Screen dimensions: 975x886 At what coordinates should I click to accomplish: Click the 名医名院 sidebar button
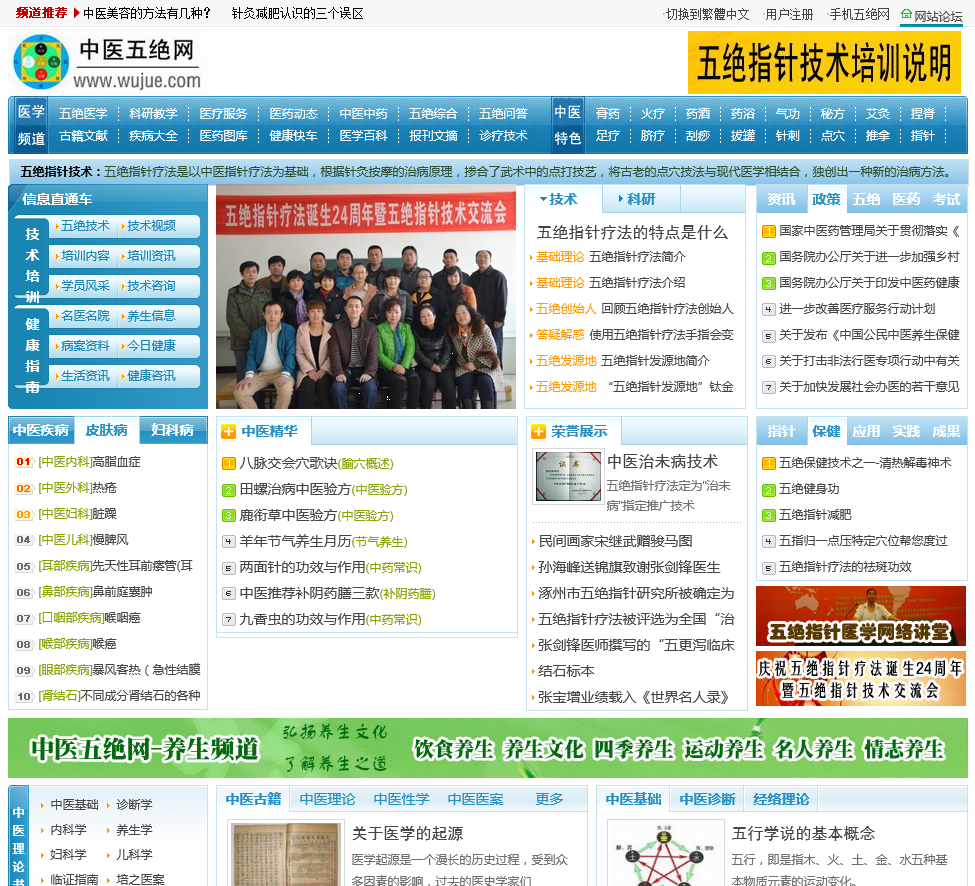85,316
